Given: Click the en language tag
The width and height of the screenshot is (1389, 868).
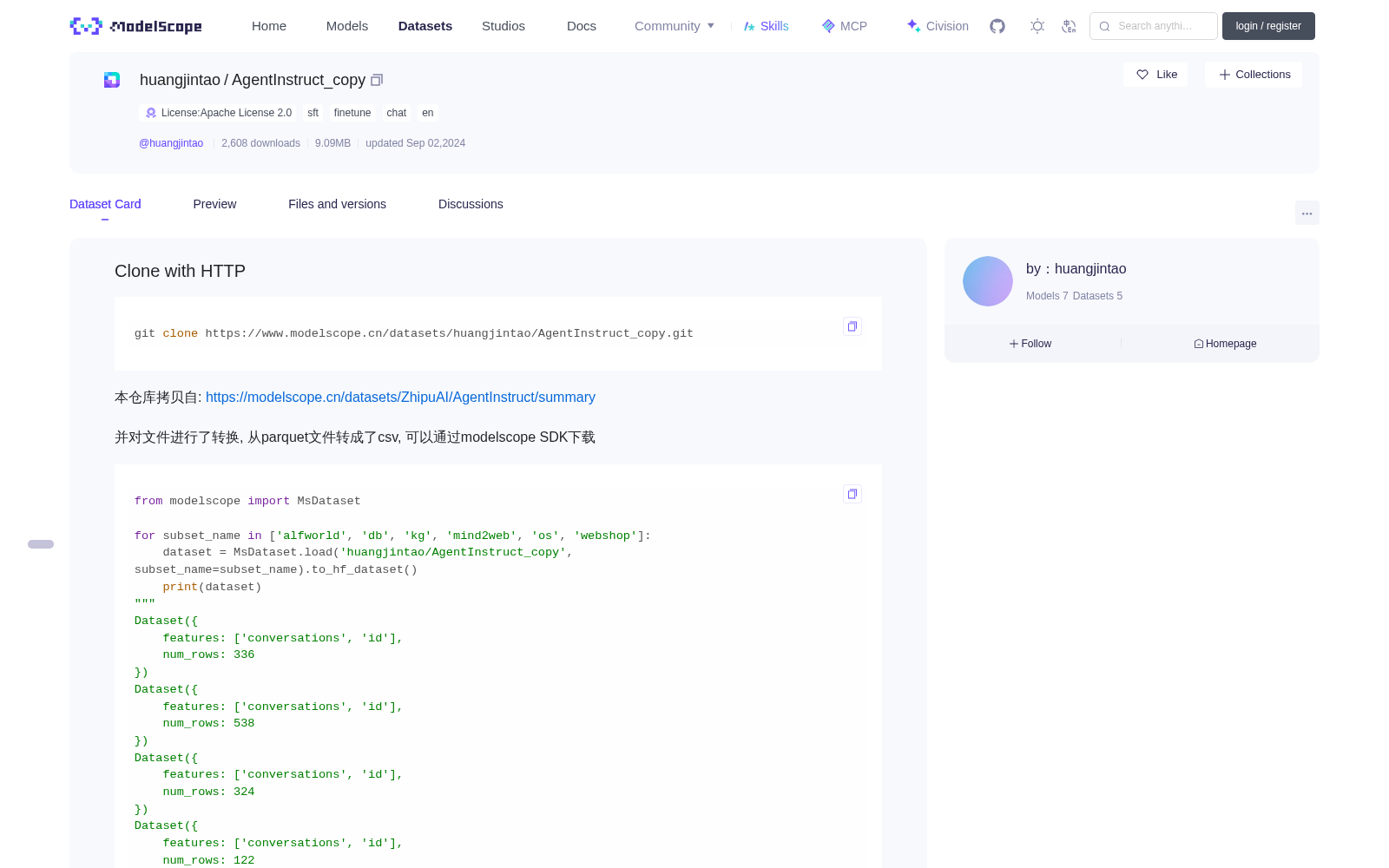Looking at the screenshot, I should (428, 113).
